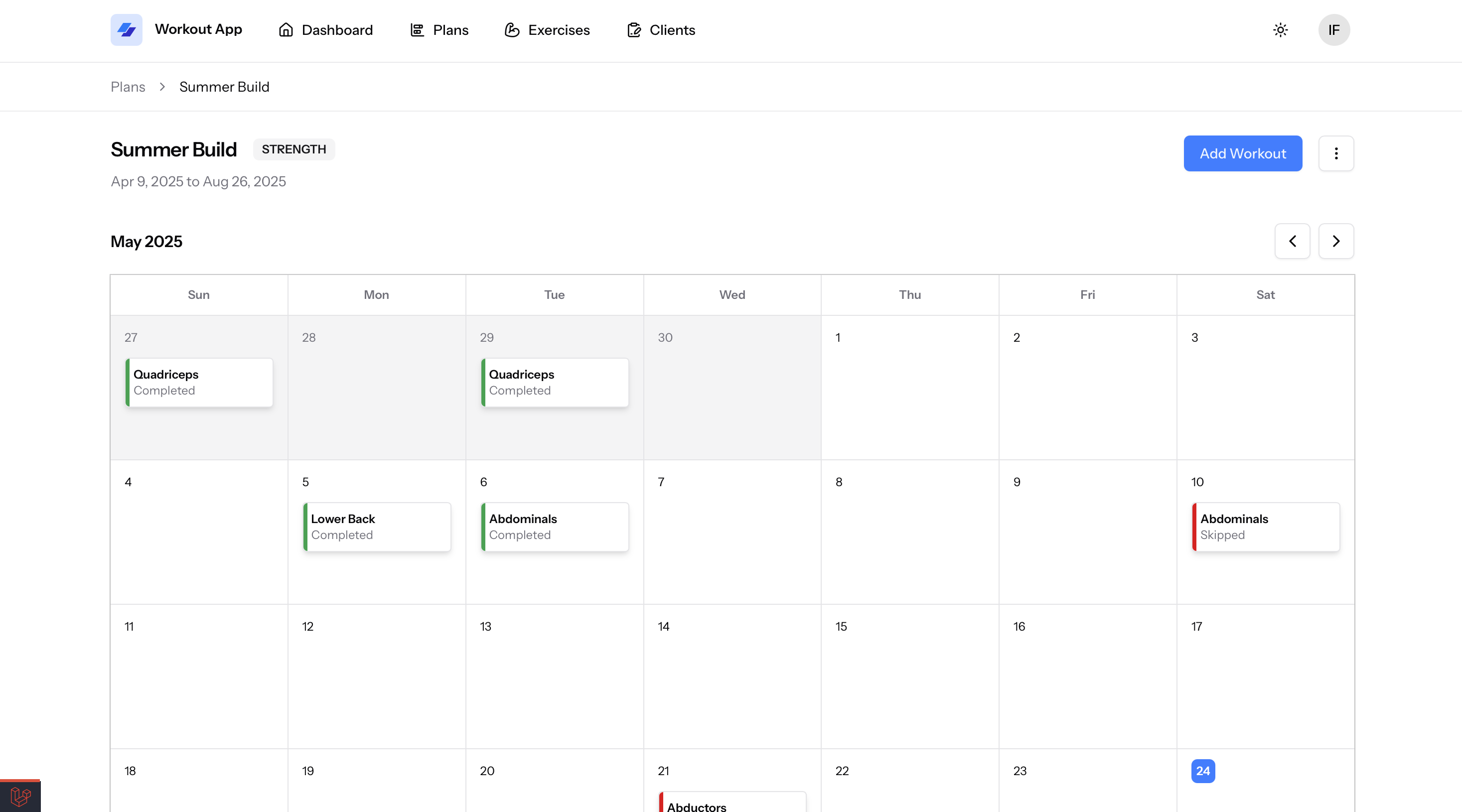The width and height of the screenshot is (1462, 812).
Task: Click the Laravel debug bar icon
Action: coord(20,796)
